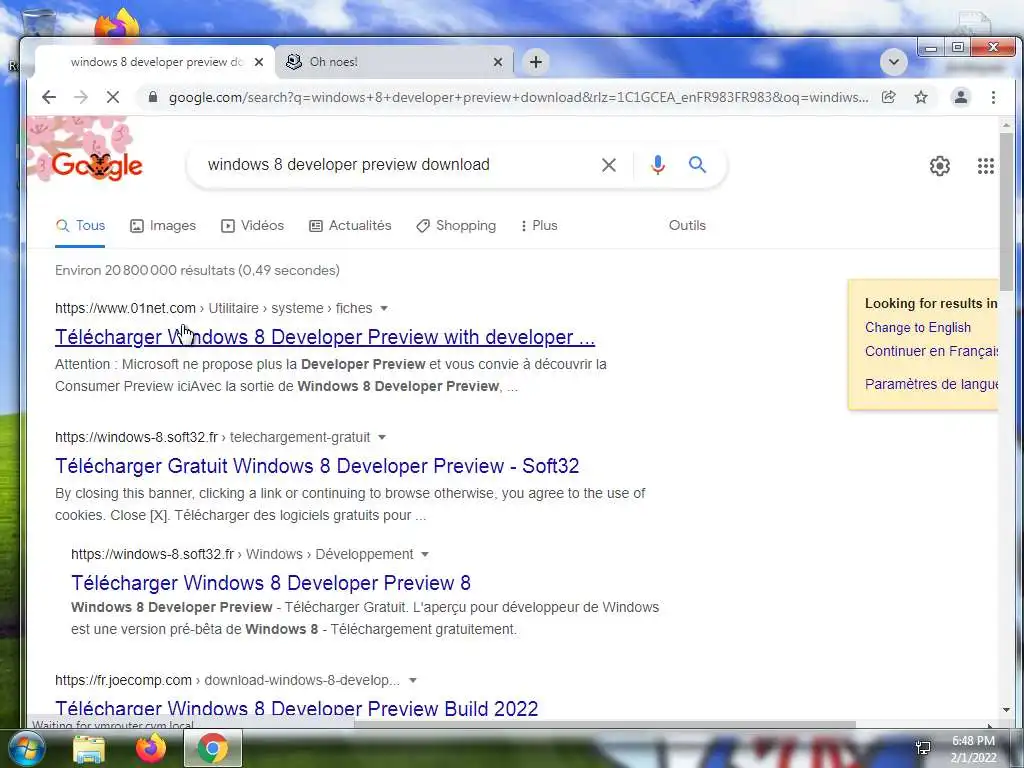Viewport: 1024px width, 768px height.
Task: Expand dropdown arrow next to 01net URL
Action: [384, 308]
